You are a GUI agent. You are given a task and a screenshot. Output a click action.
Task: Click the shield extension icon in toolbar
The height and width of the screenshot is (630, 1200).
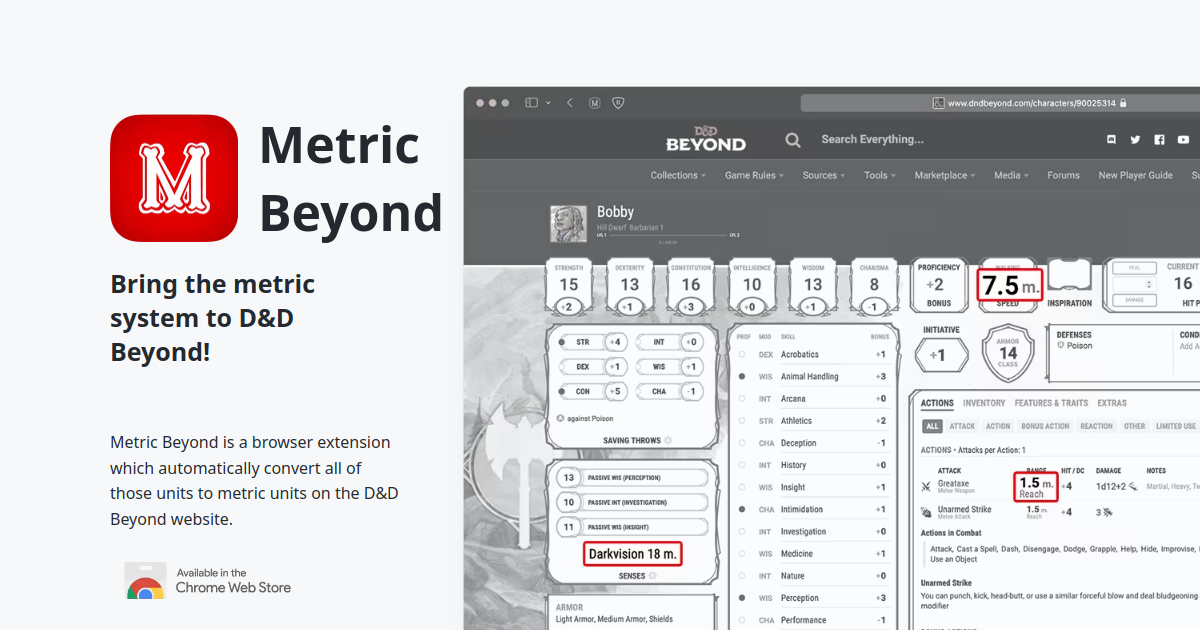619,102
